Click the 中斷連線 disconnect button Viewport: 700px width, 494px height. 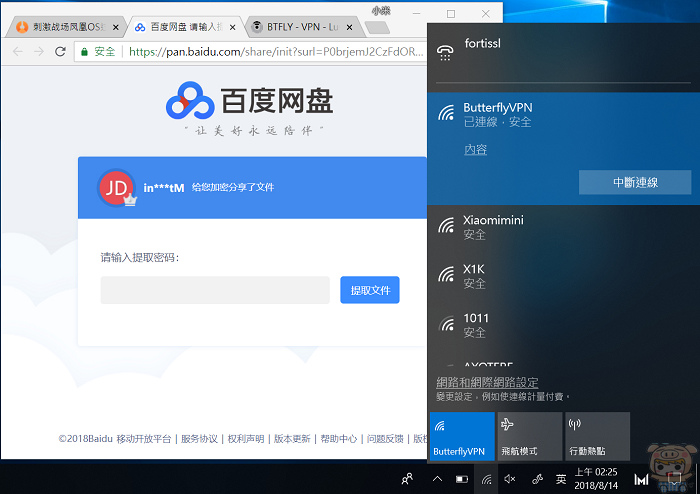635,182
